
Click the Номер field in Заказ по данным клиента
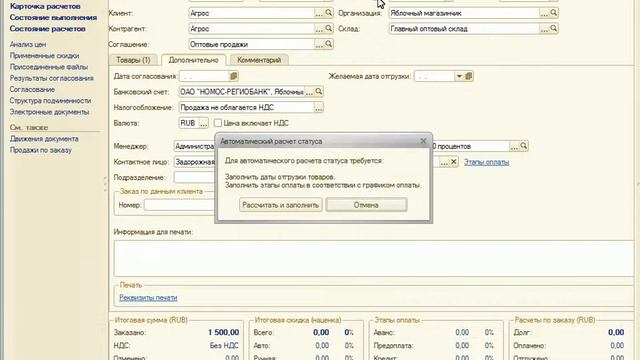180,205
